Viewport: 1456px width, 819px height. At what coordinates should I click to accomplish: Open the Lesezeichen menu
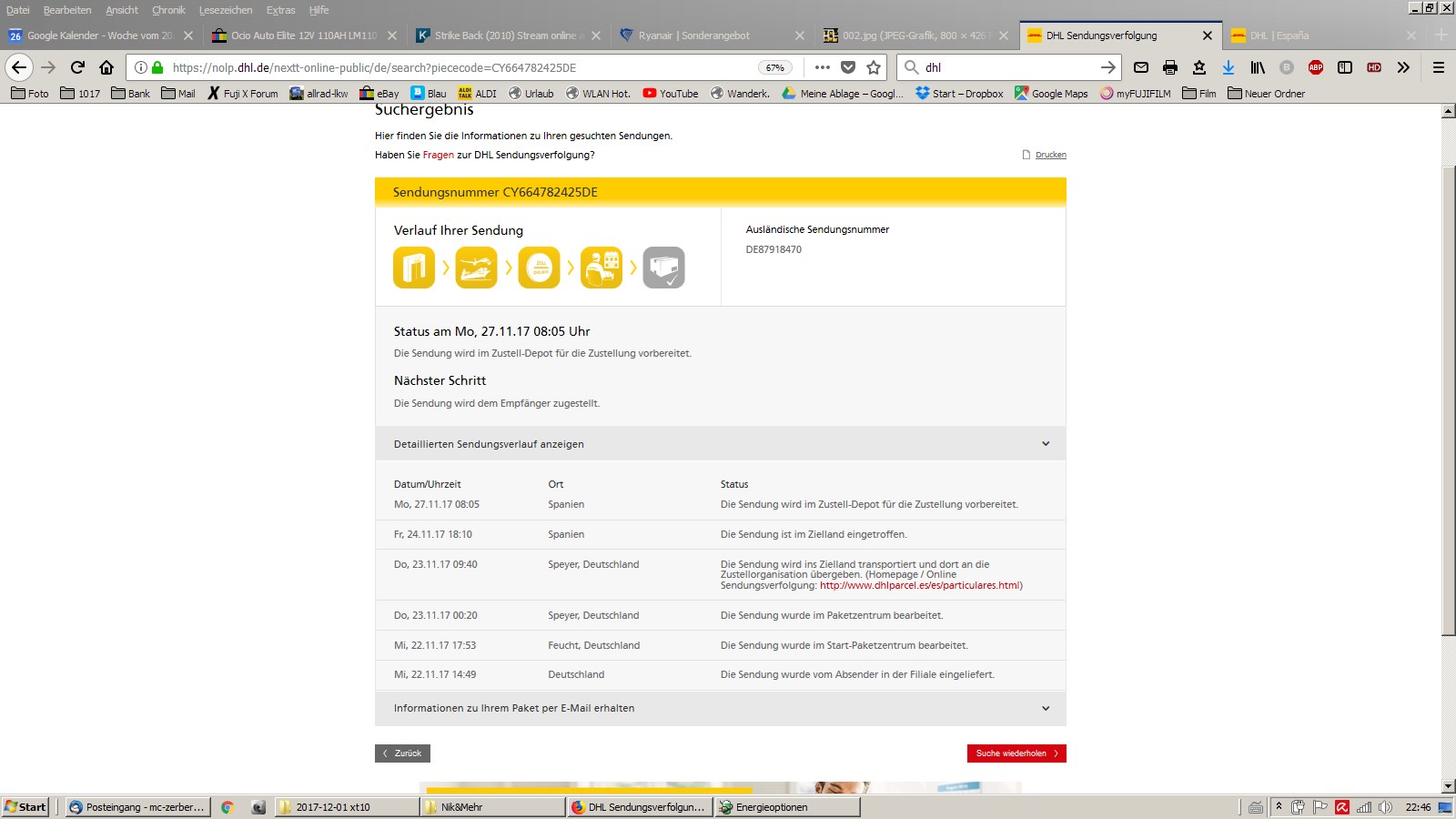pos(226,10)
